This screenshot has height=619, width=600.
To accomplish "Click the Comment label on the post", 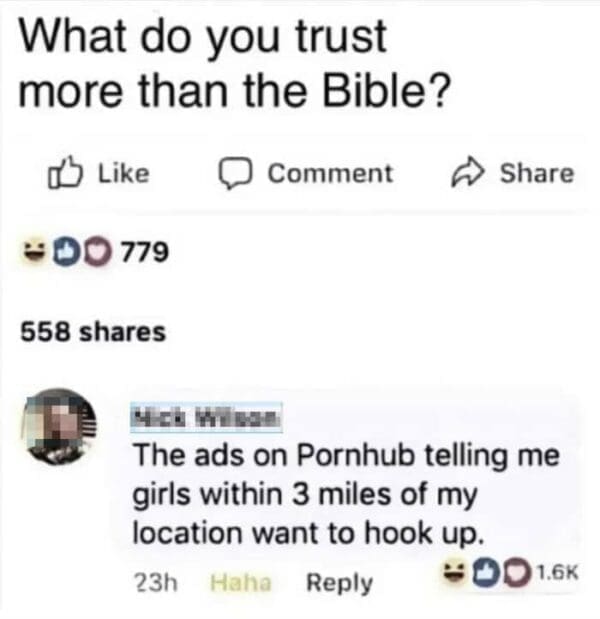I will [x=330, y=173].
